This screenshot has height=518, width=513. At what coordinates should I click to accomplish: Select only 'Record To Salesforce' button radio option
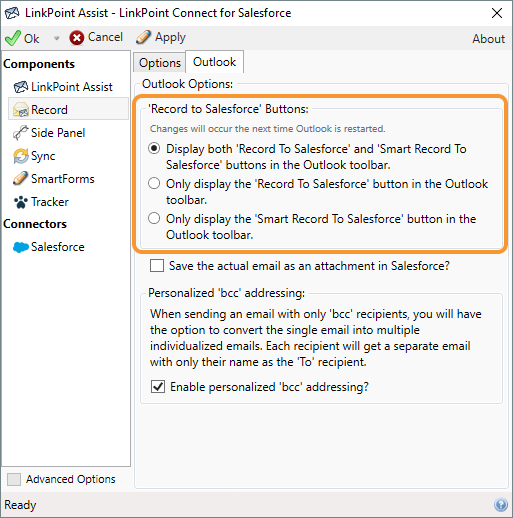pyautogui.click(x=154, y=183)
